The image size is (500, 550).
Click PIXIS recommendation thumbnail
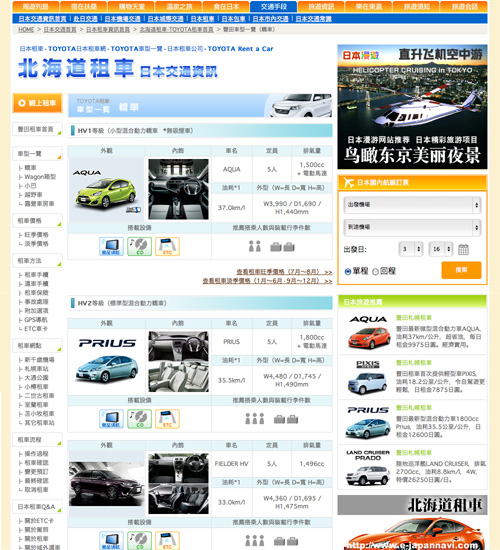368,377
